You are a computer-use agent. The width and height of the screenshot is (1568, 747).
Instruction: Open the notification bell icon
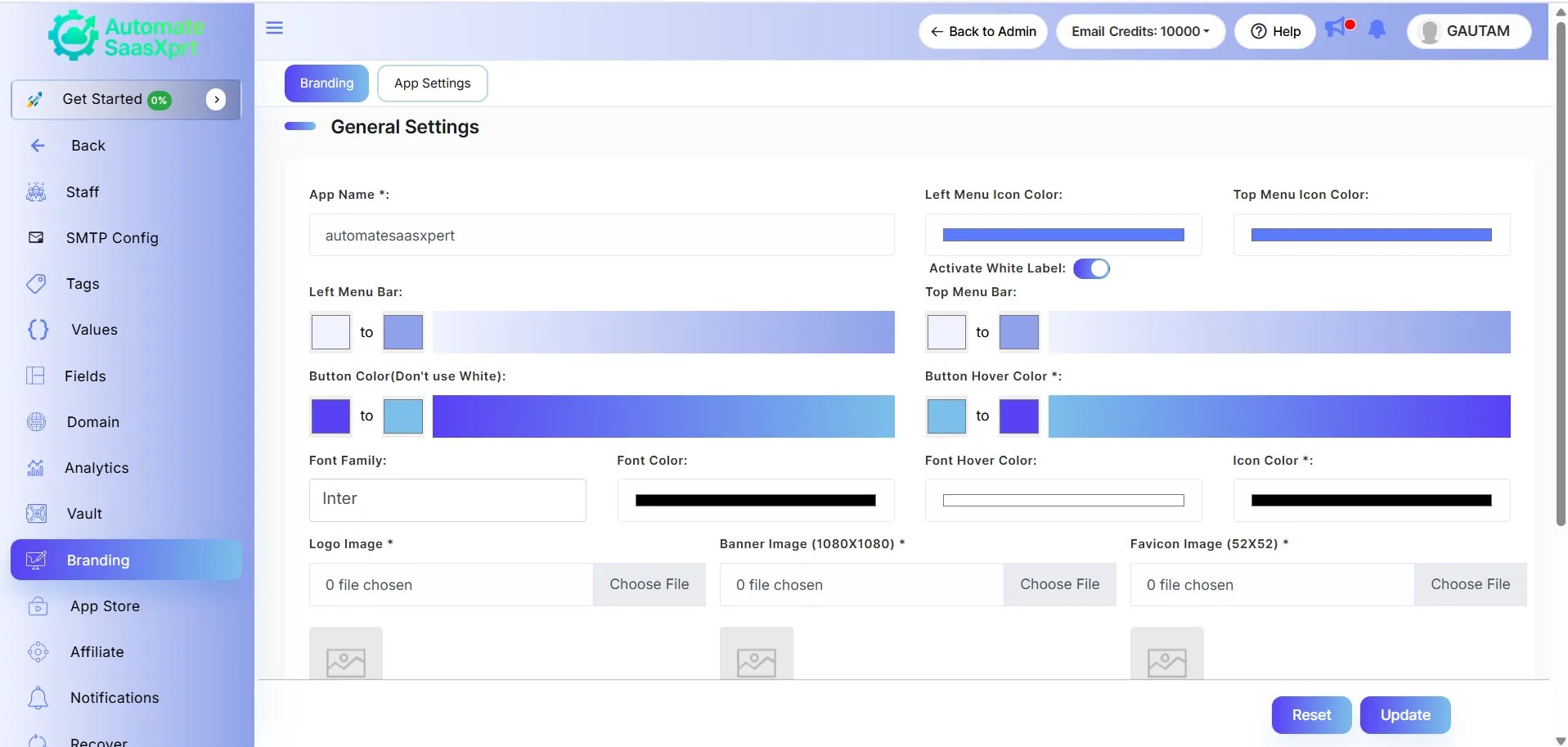[1377, 29]
